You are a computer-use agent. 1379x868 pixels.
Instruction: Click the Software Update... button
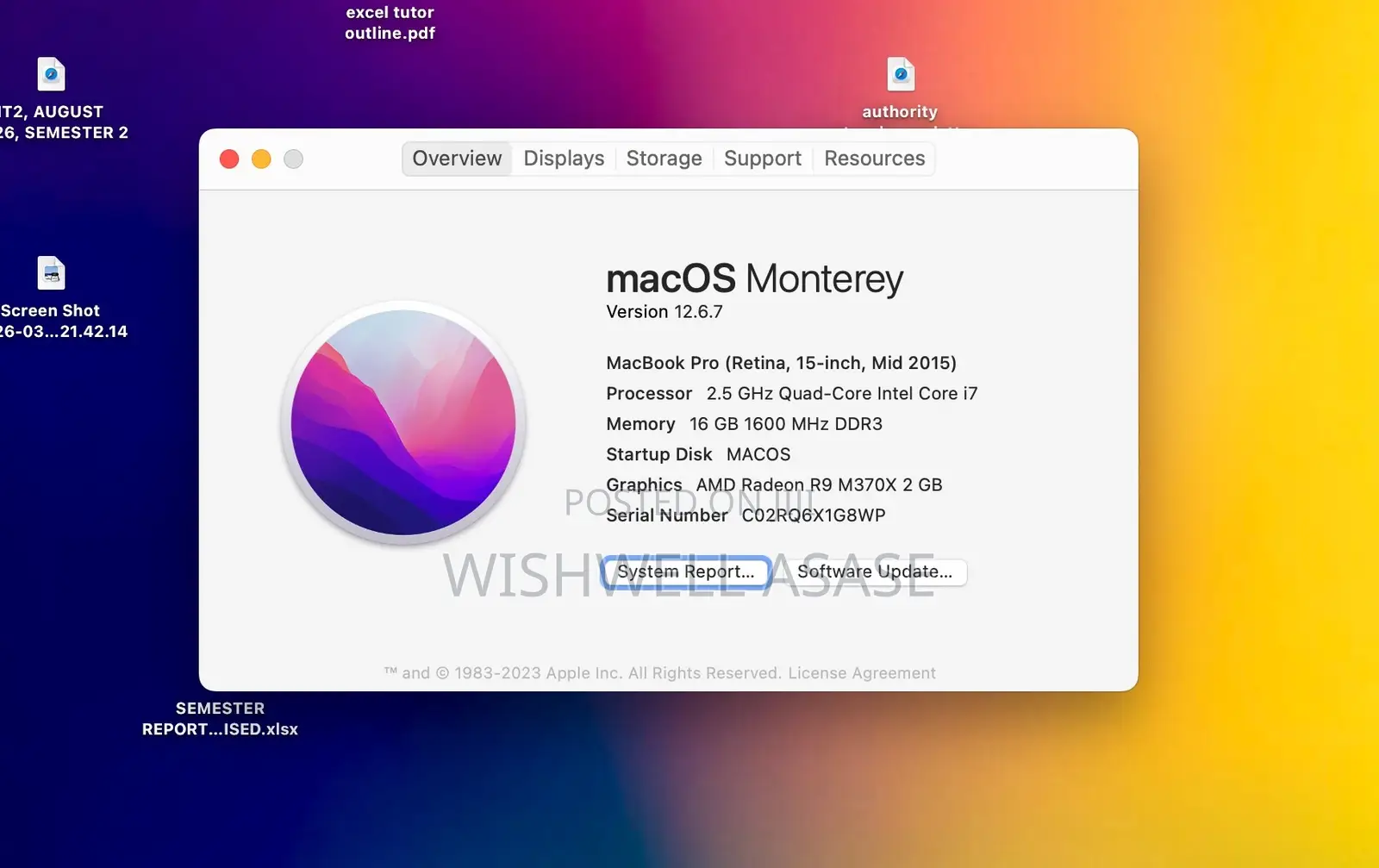coord(874,571)
